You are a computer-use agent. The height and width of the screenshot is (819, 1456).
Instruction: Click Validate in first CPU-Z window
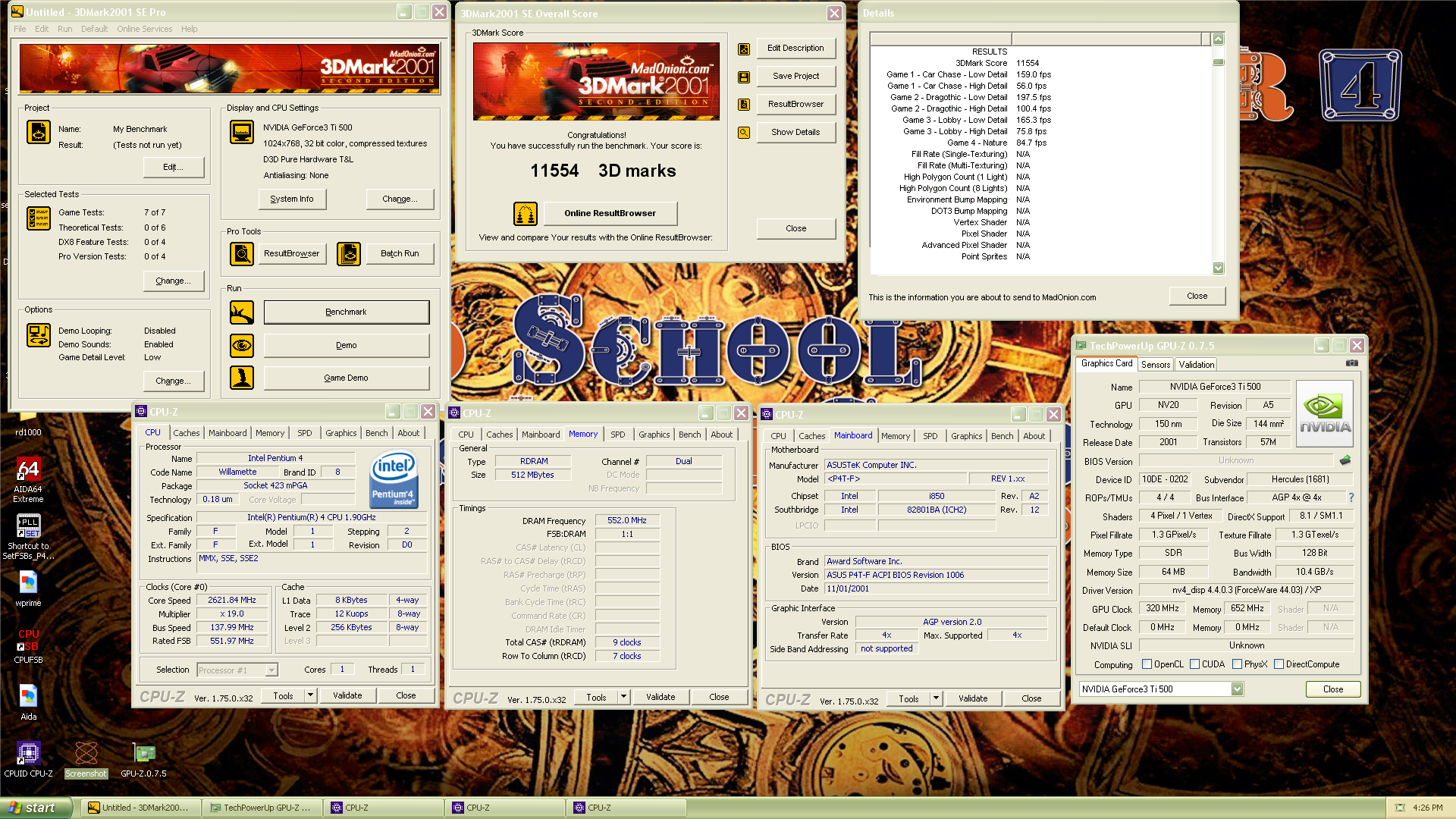point(347,695)
